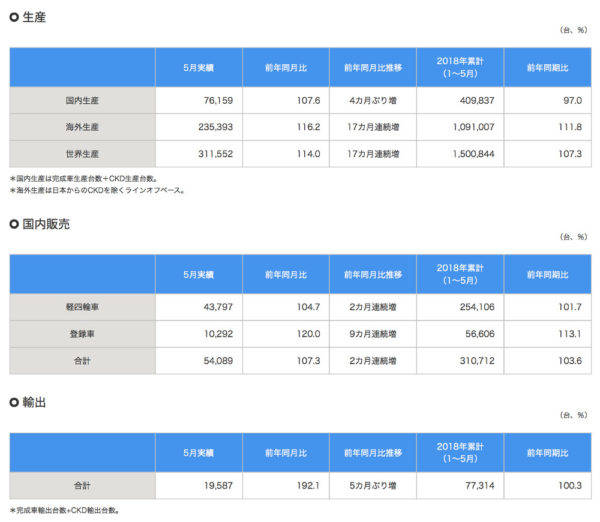Click the value 76,159
Screen dimensions: 600x522
[218, 101]
